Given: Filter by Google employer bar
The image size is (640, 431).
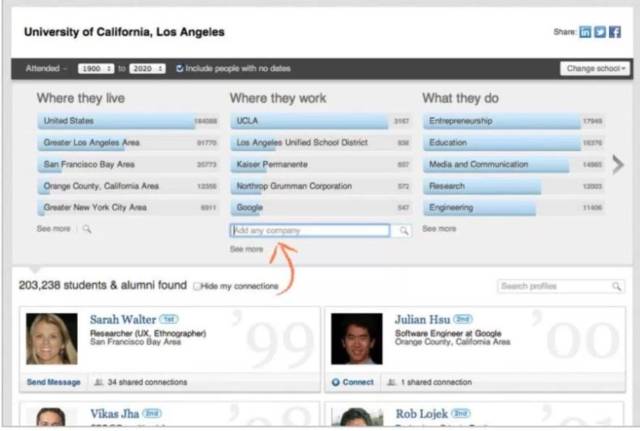Looking at the screenshot, I should (320, 207).
